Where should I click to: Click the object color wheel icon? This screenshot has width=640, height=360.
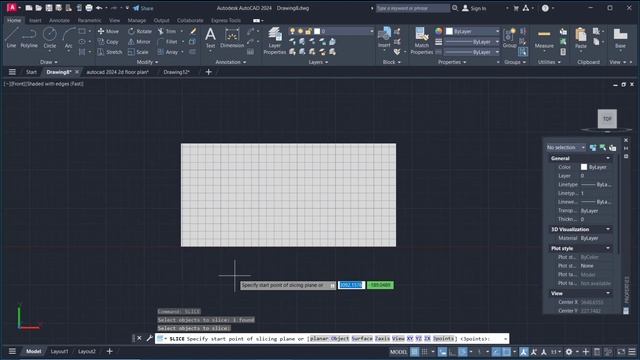tap(438, 31)
